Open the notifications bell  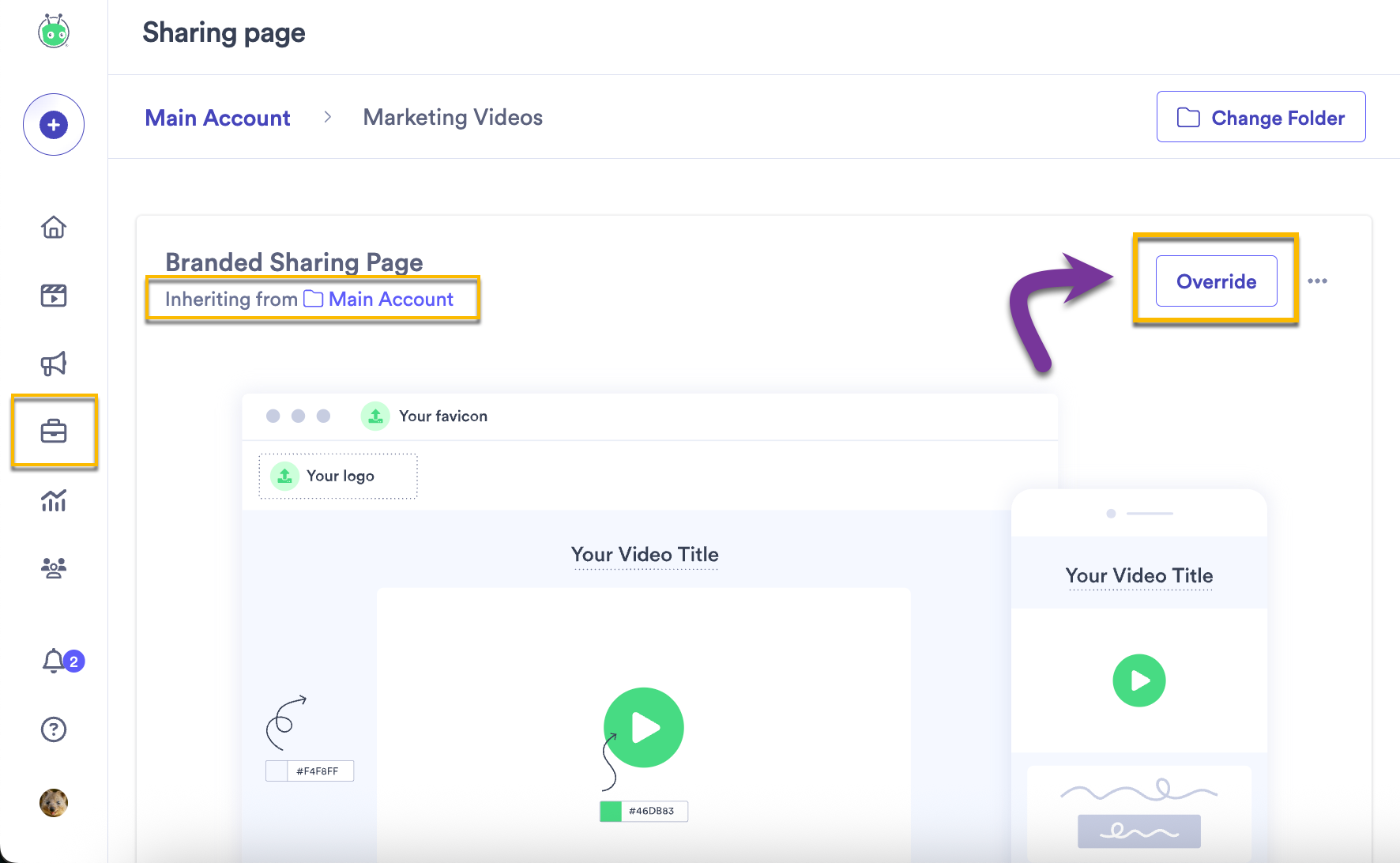point(53,661)
